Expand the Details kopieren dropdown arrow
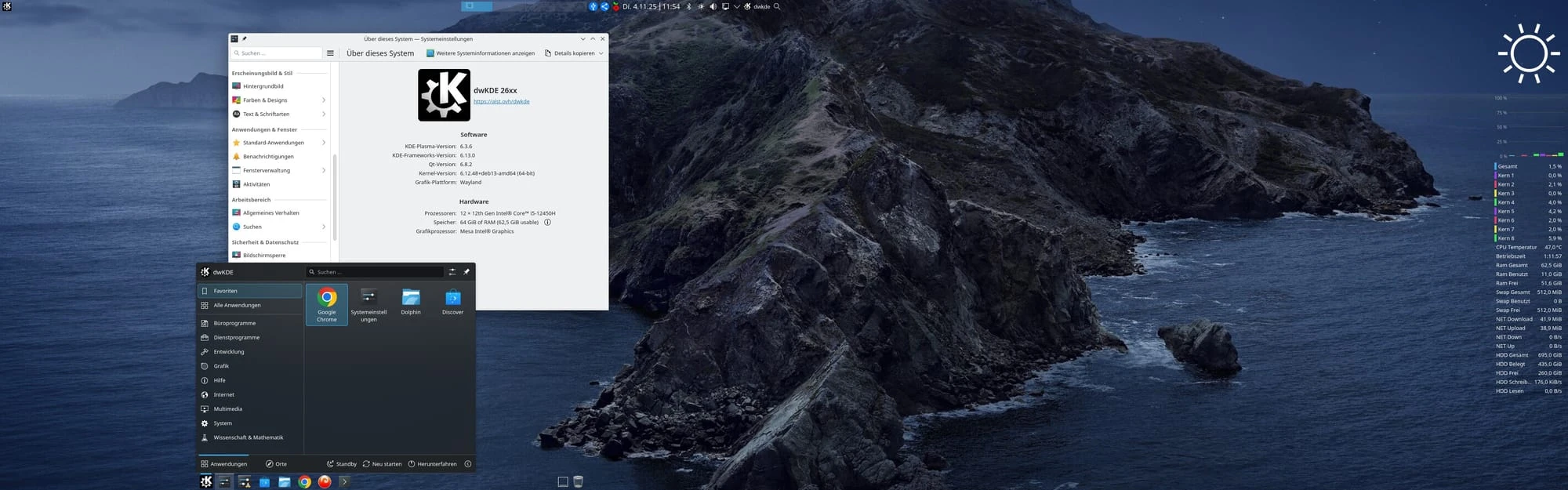1568x490 pixels. tap(601, 53)
